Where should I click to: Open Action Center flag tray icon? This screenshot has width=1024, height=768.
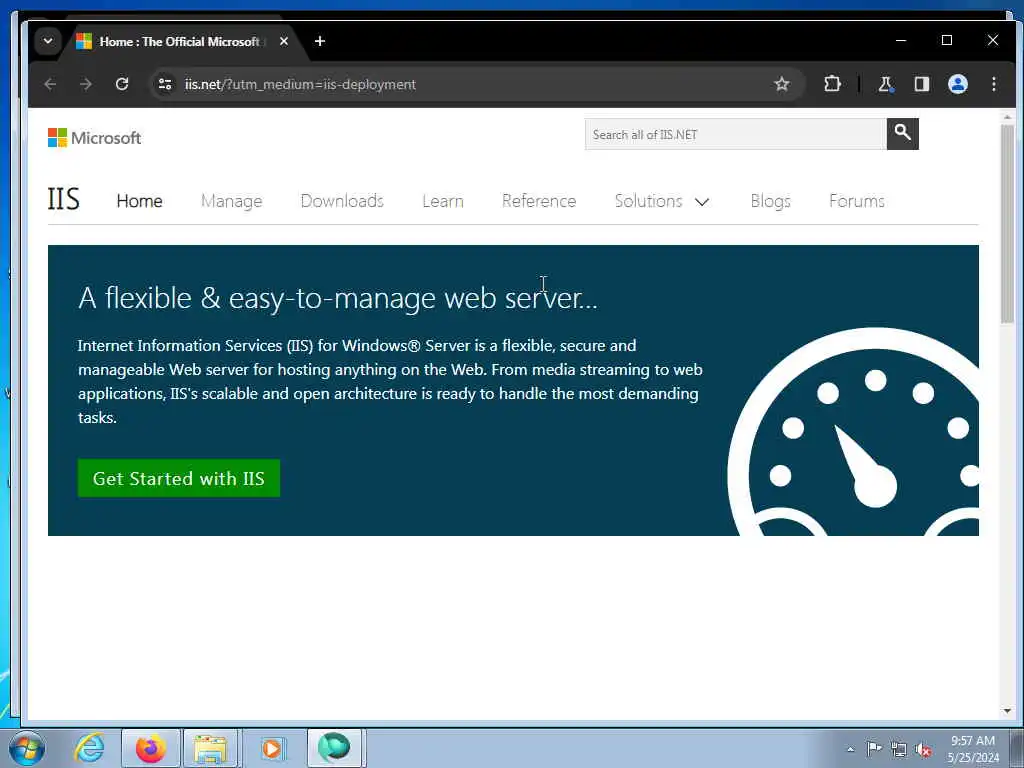[874, 749]
